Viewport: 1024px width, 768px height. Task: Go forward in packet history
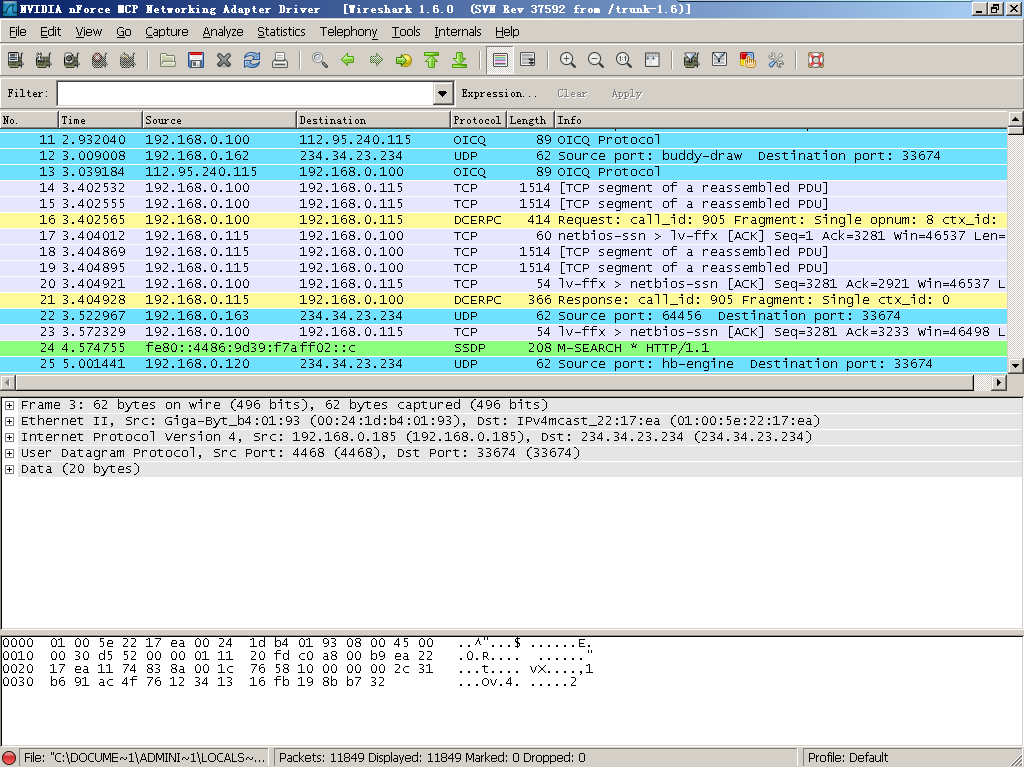[376, 60]
